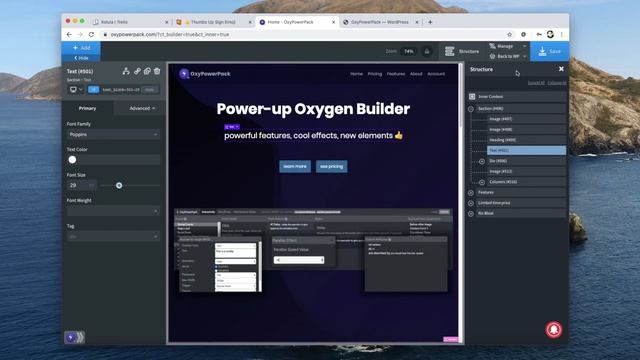The image size is (640, 360).
Task: Select Inner Content in Structure tree
Action: coord(517,97)
